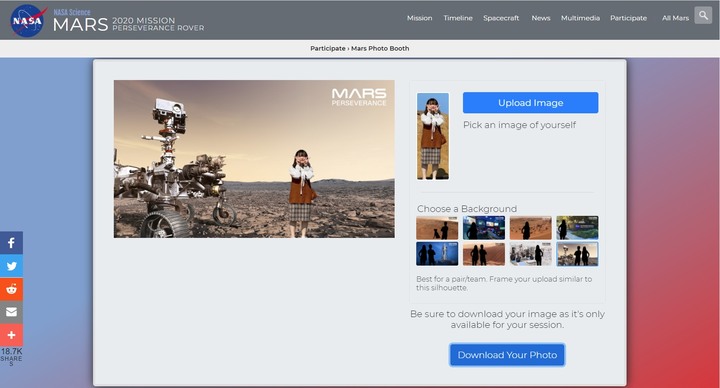Choose the blue rocket launch background

click(x=437, y=254)
